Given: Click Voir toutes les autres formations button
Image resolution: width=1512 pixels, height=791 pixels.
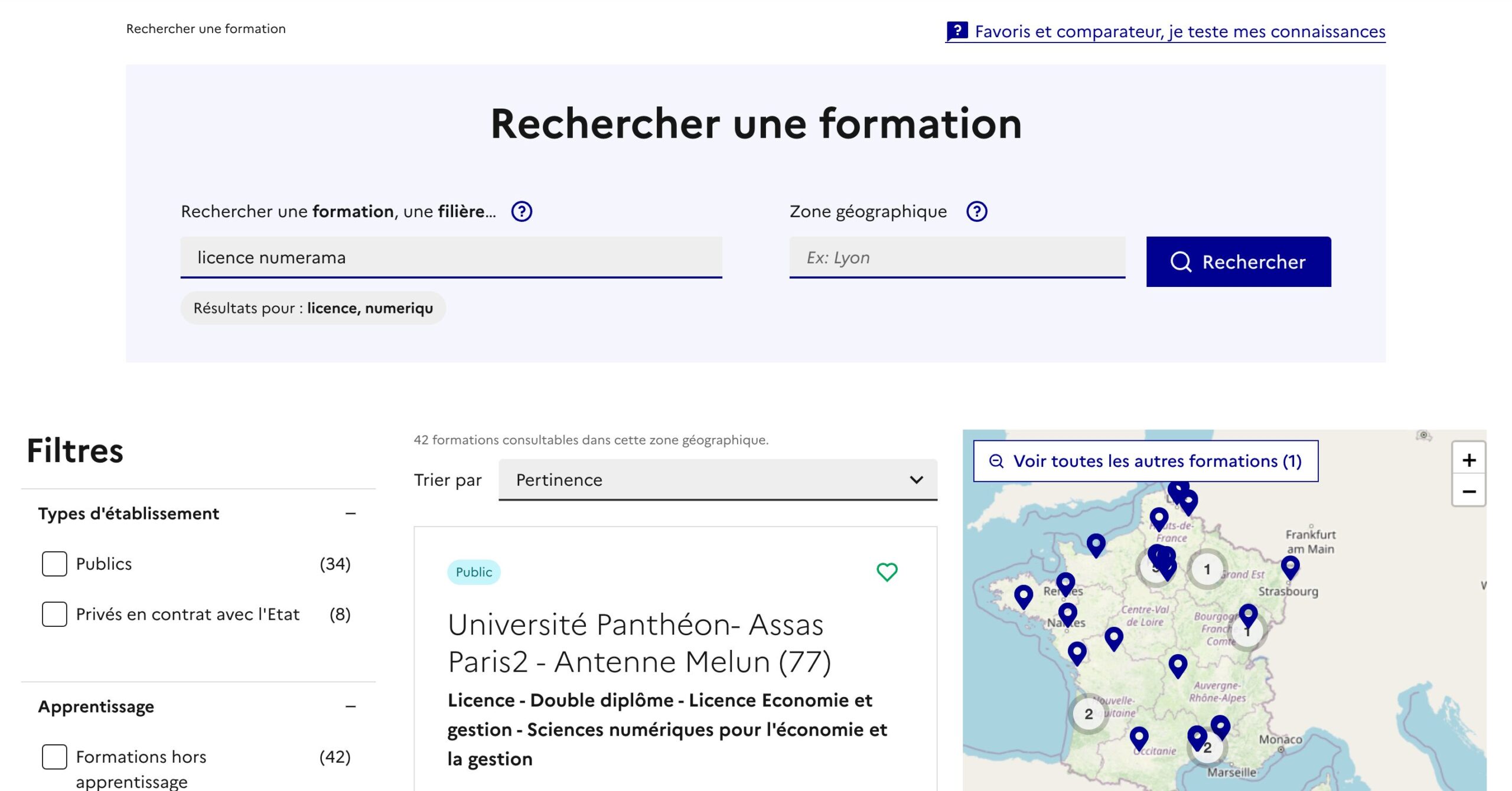Looking at the screenshot, I should 1146,461.
